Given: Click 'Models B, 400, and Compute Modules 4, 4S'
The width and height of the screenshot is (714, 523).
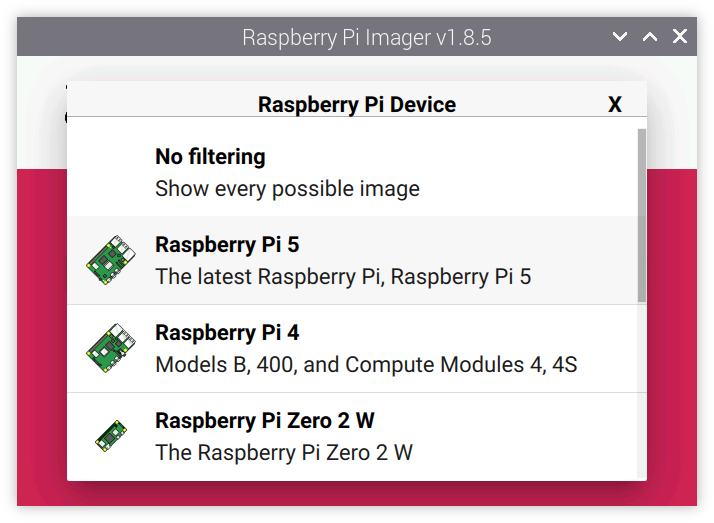Looking at the screenshot, I should (366, 365).
